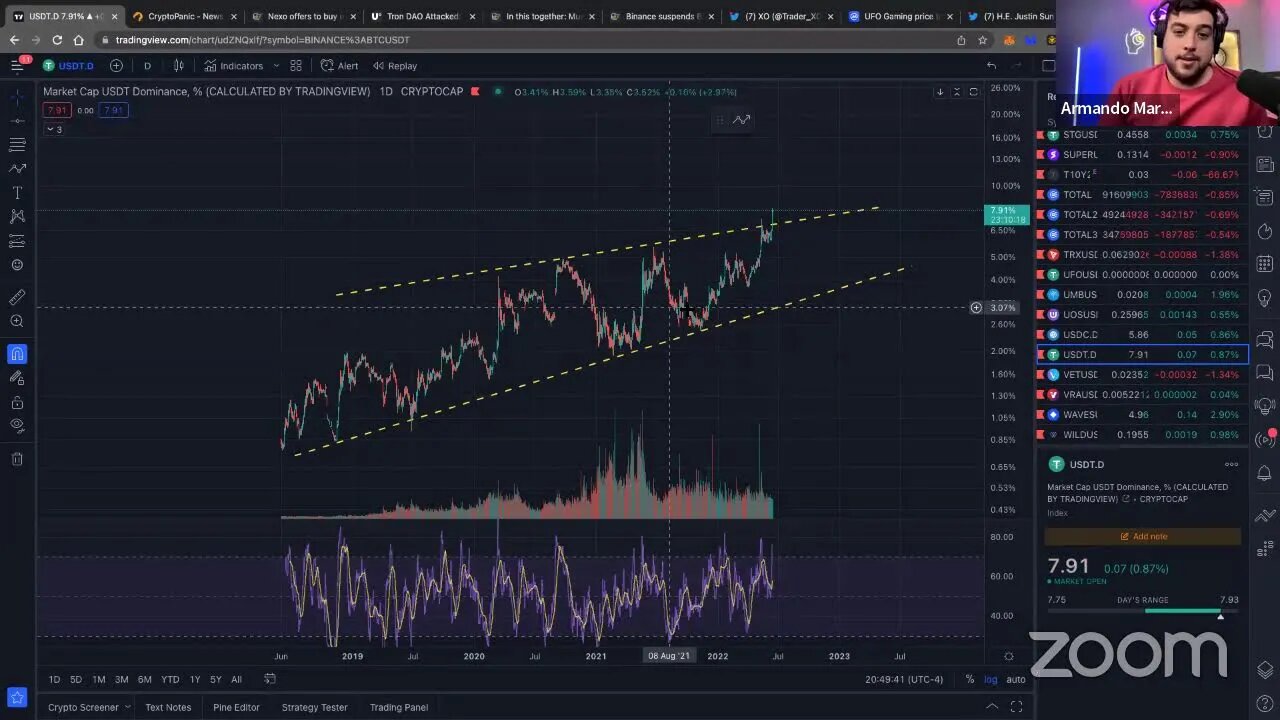Viewport: 1280px width, 720px height.
Task: Toggle magnet mode snapping
Action: point(17,354)
